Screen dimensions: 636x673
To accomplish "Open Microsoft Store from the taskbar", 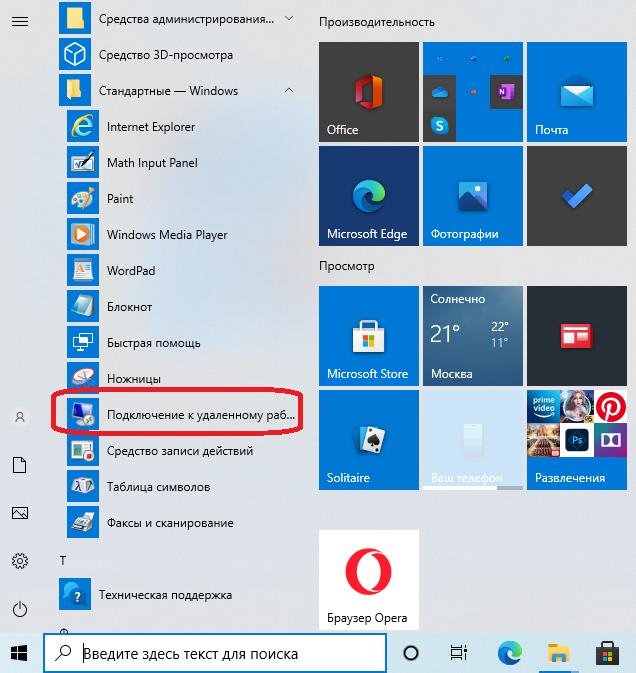I will coord(607,653).
